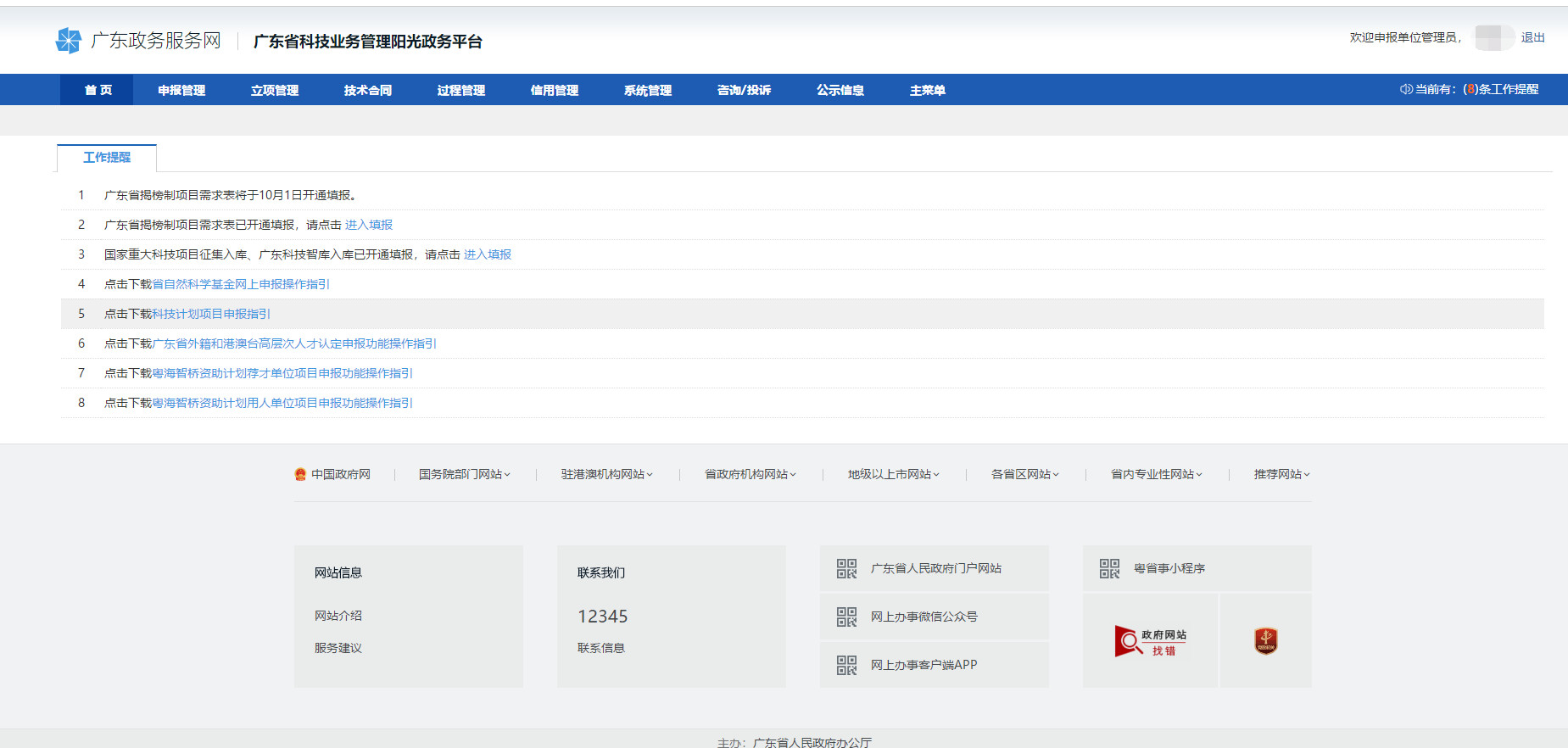The image size is (1568, 748).
Task: Click QR code icon for 网上办事微信公众号
Action: click(x=846, y=617)
